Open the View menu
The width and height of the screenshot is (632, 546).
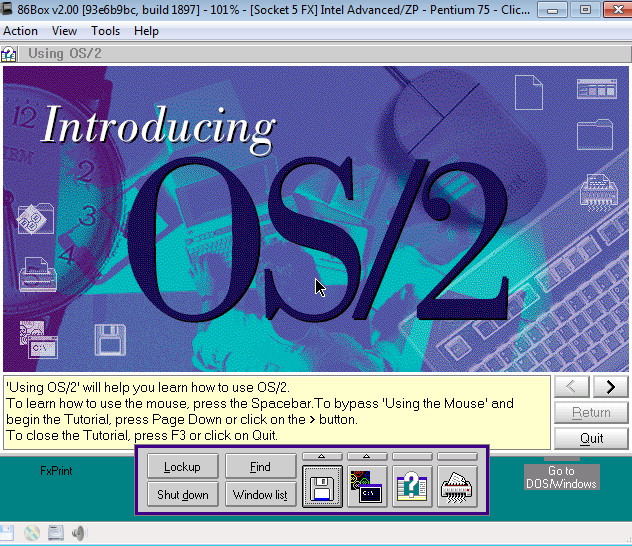coord(64,31)
